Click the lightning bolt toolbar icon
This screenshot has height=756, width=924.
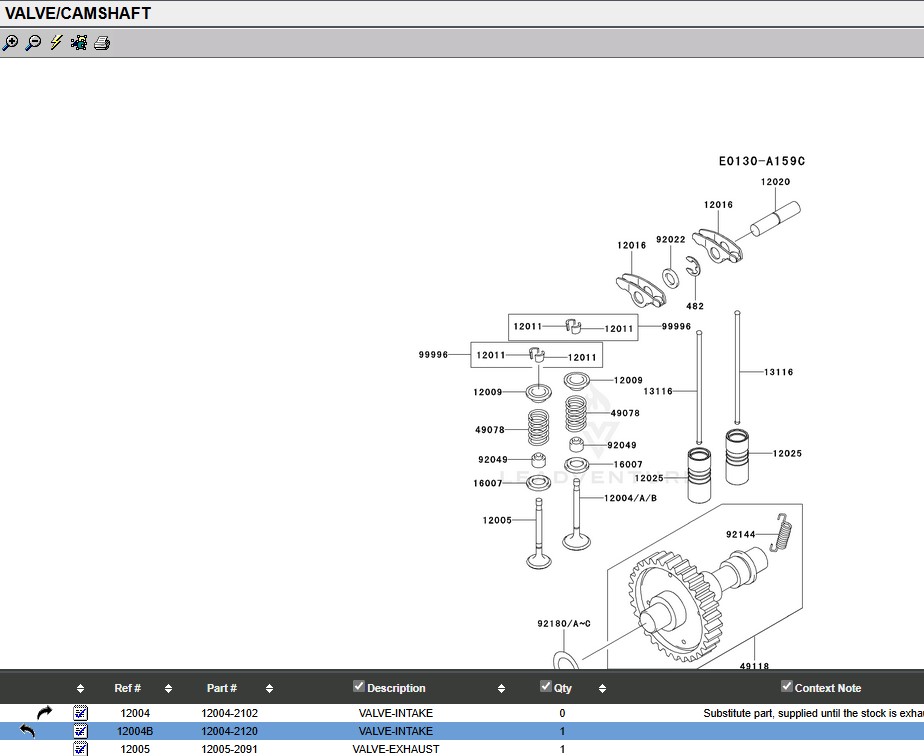pos(56,43)
